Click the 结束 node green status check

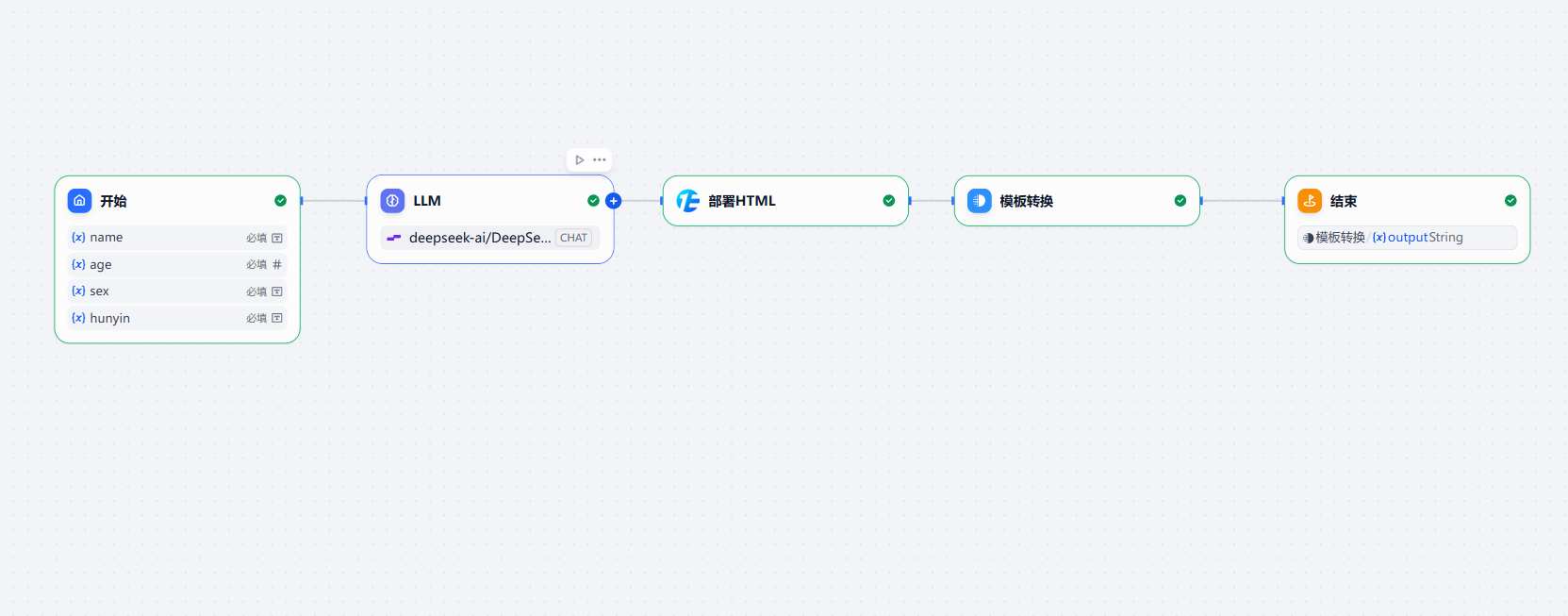click(1510, 201)
